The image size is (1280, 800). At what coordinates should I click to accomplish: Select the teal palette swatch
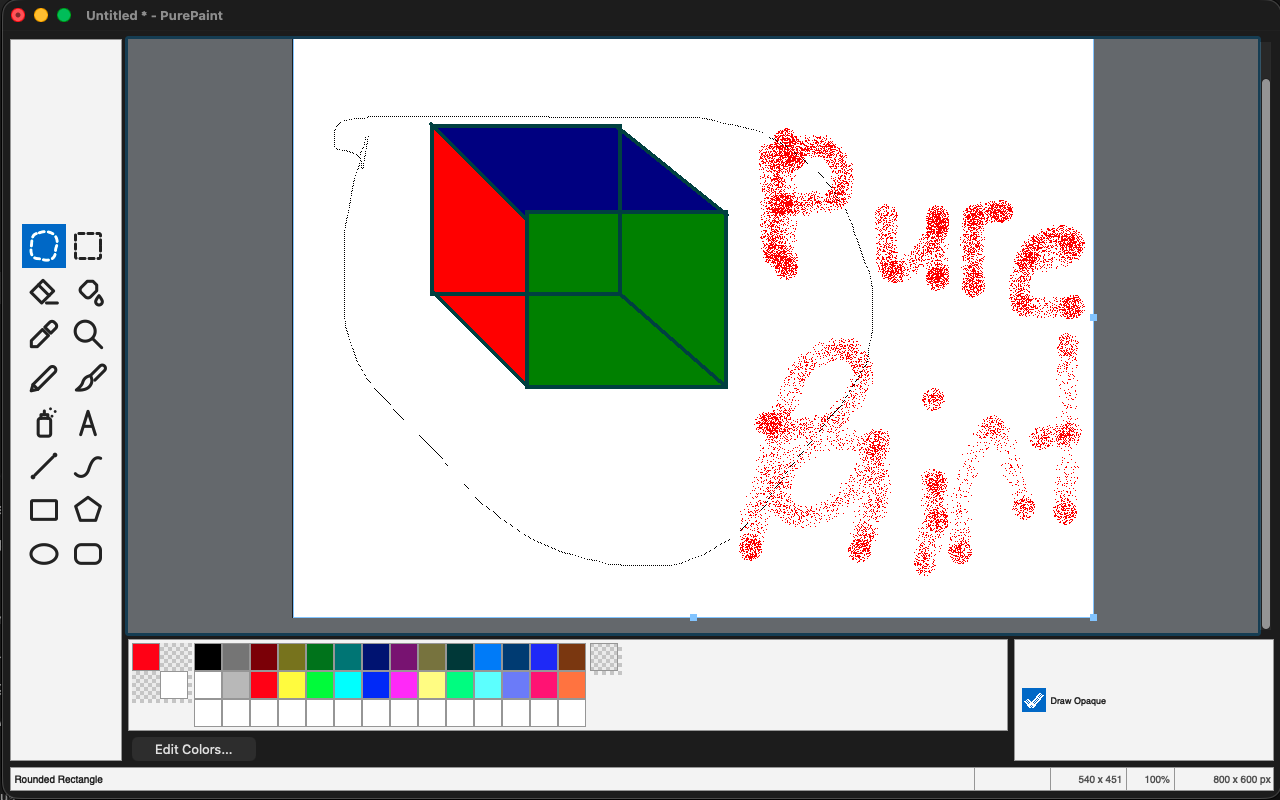tap(348, 657)
